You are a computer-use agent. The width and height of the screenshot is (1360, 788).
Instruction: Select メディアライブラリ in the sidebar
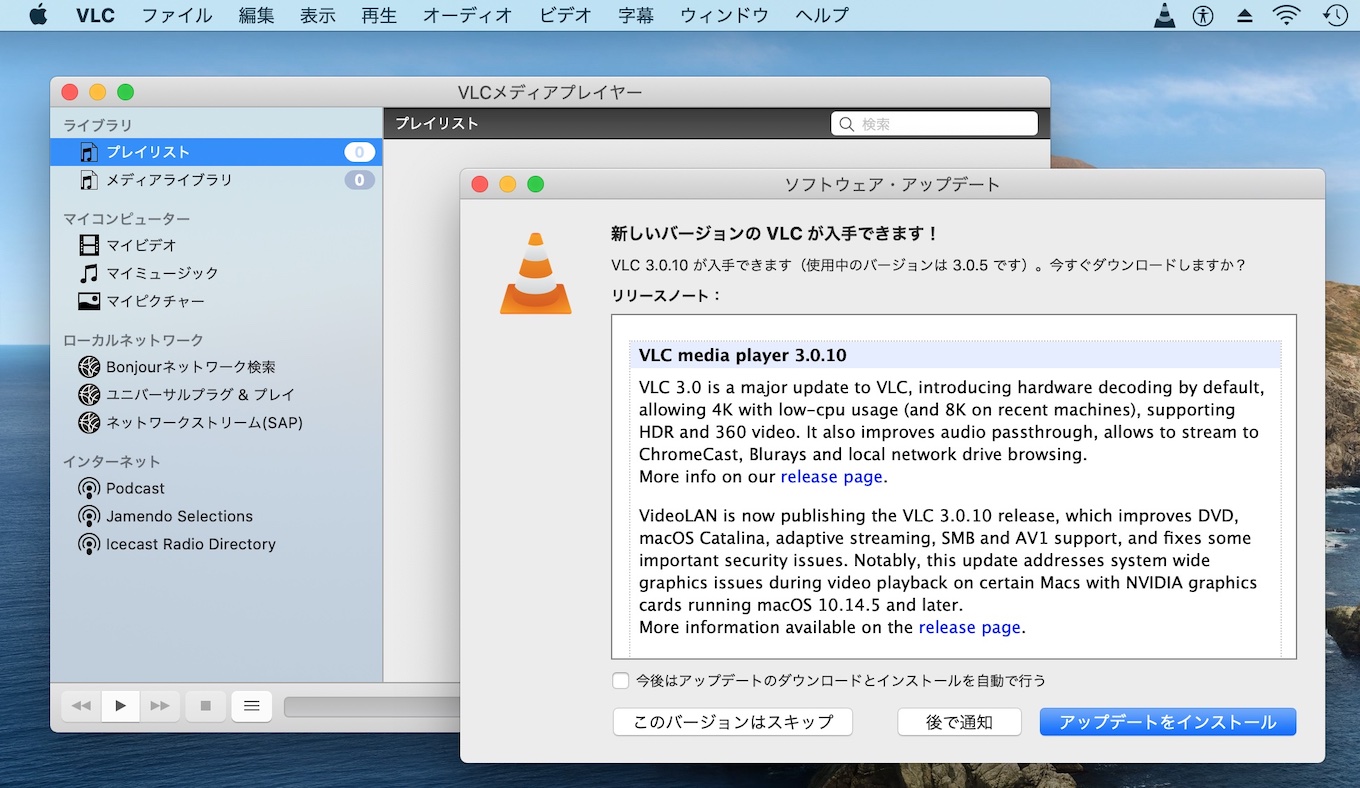(216, 180)
